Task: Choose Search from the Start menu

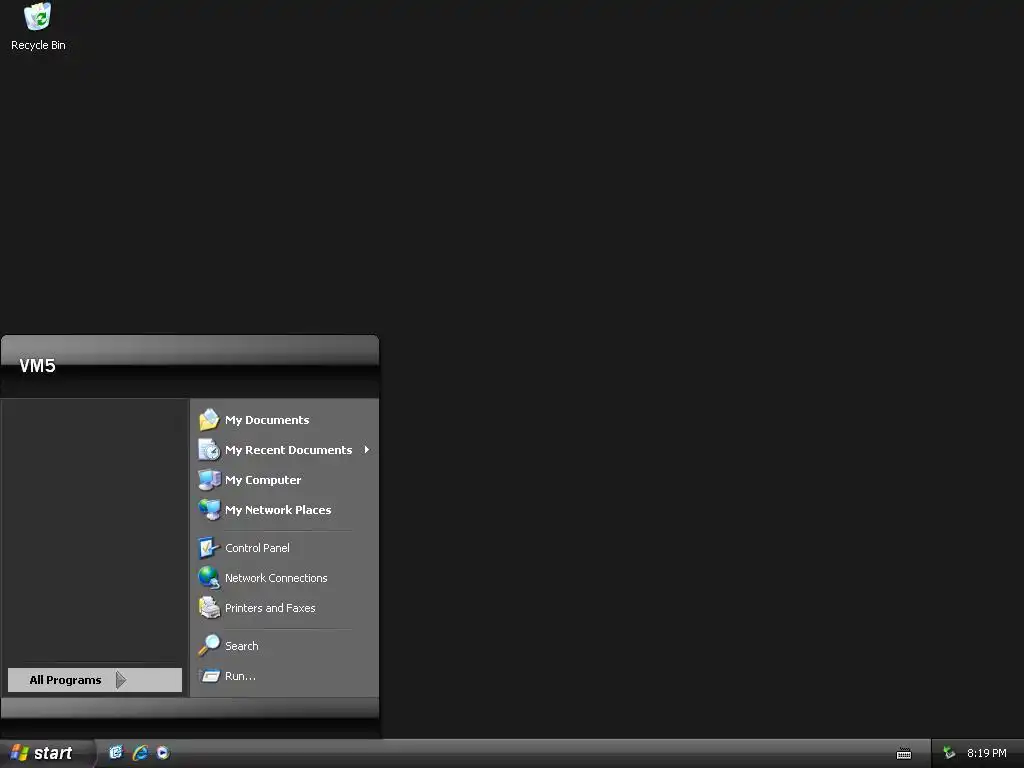Action: pyautogui.click(x=285, y=645)
